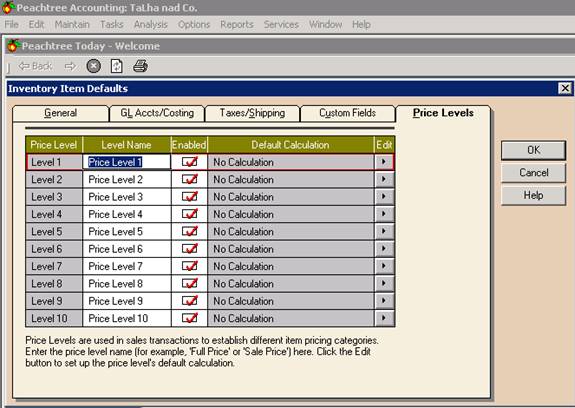Viewport: 575px width, 408px height.
Task: Click the Back arrow in Peachtree Today toolbar
Action: (x=36, y=66)
